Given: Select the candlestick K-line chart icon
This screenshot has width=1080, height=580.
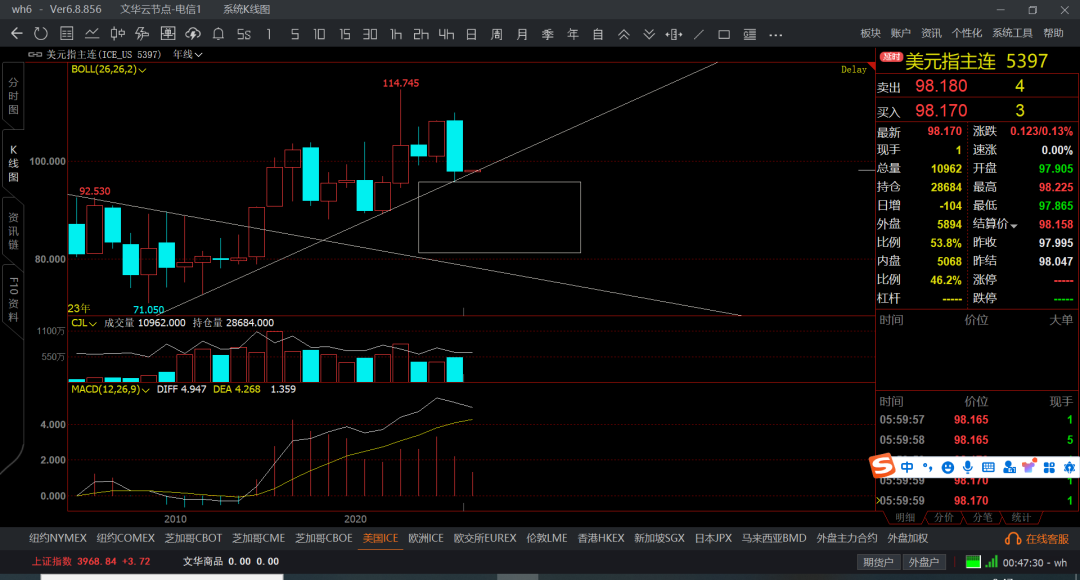Looking at the screenshot, I should [x=117, y=34].
